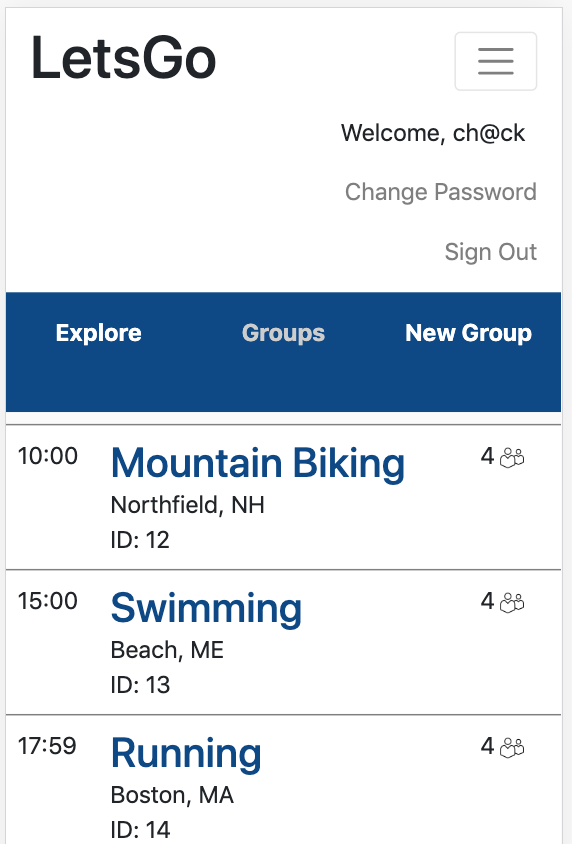This screenshot has height=844, width=572.
Task: Open the New Group tab
Action: point(468,333)
